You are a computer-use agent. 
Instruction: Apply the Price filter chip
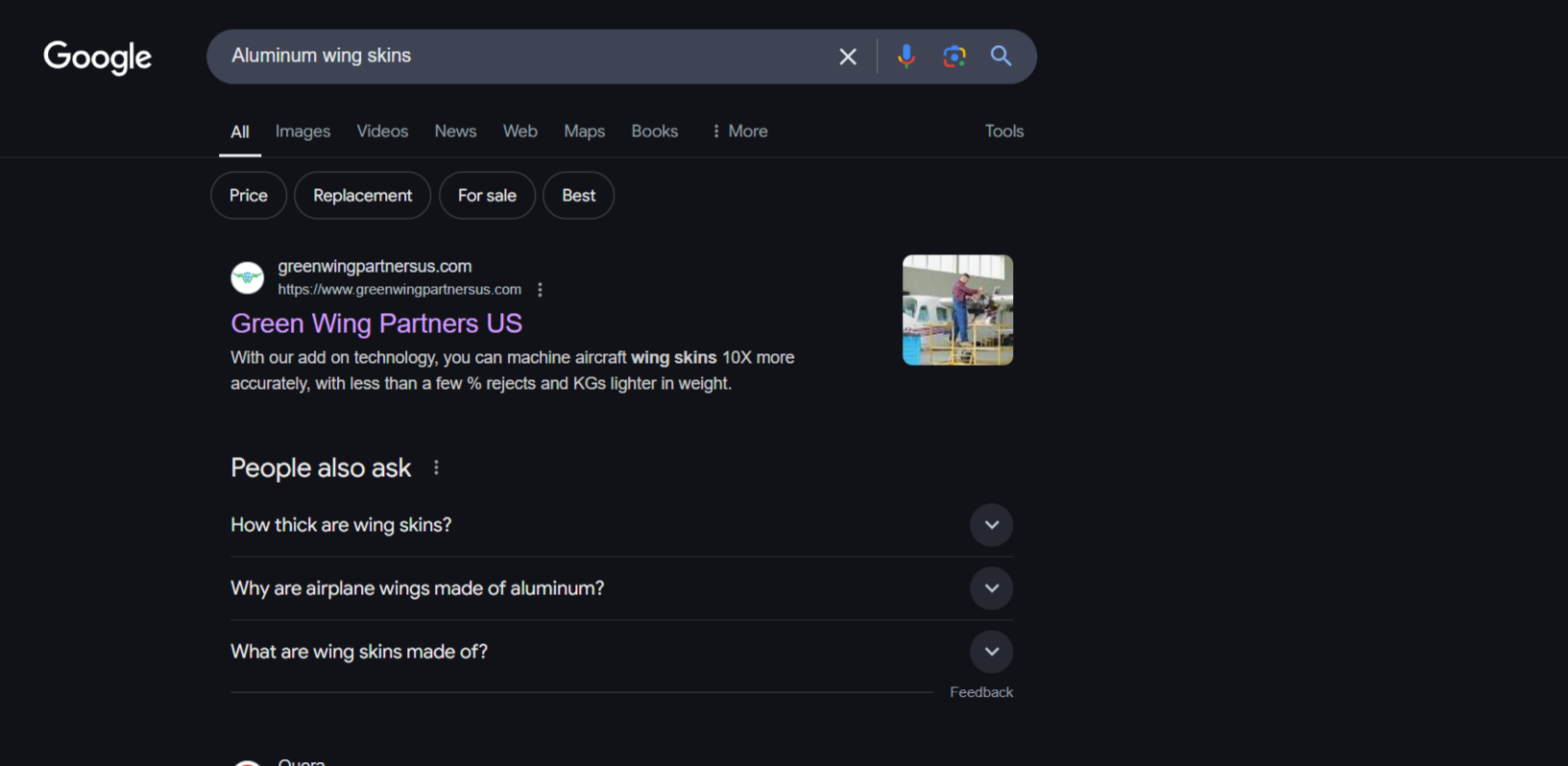[x=249, y=196]
